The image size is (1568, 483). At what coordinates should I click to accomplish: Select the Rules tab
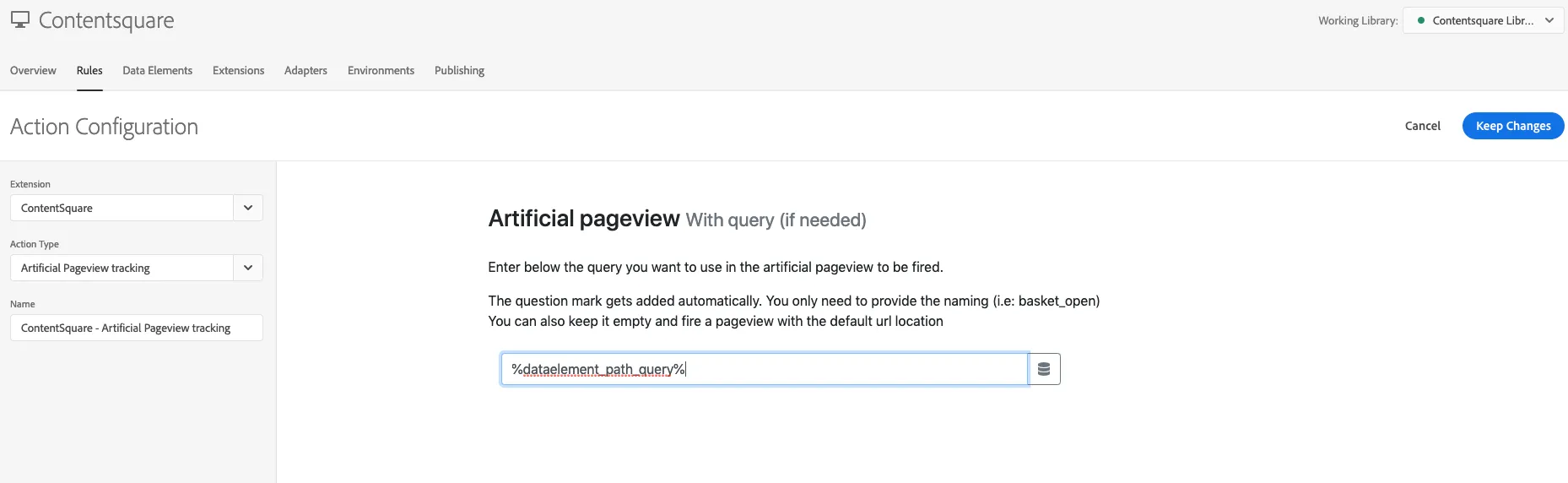(89, 70)
